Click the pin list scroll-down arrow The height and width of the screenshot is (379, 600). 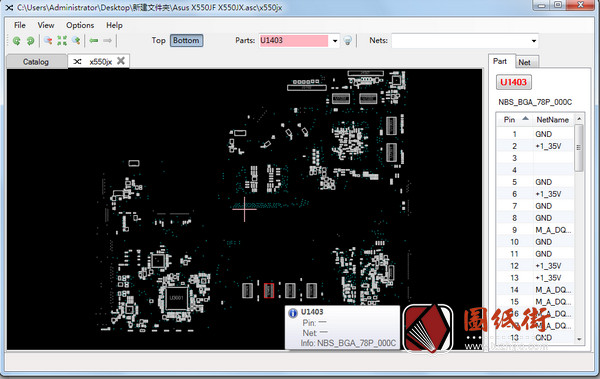(x=579, y=339)
